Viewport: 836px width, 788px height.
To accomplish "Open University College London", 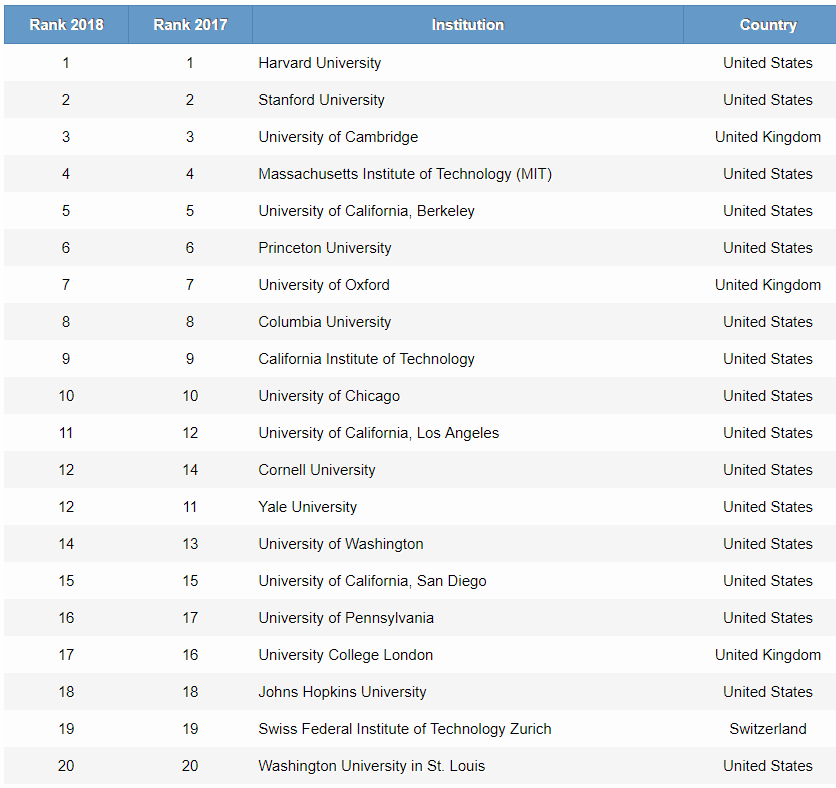I will [x=345, y=655].
